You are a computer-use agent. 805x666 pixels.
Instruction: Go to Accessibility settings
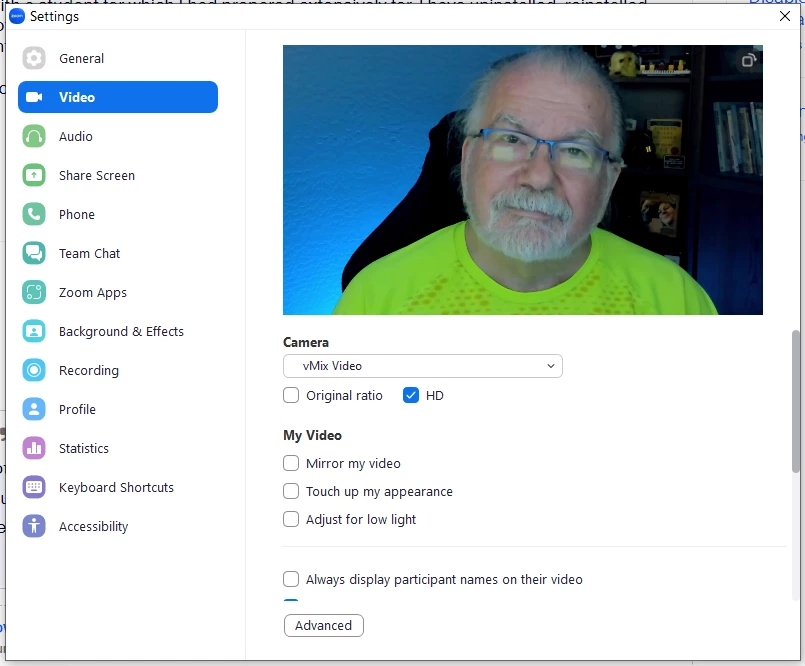point(118,526)
